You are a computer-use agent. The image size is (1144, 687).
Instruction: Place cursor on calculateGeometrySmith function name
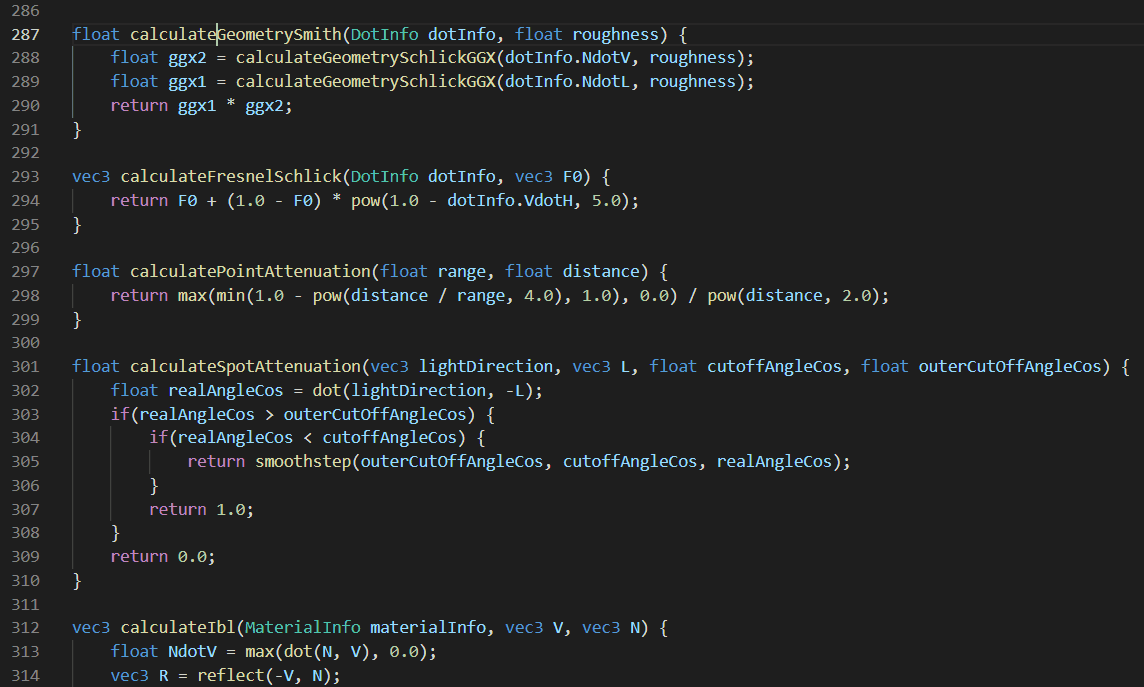236,34
